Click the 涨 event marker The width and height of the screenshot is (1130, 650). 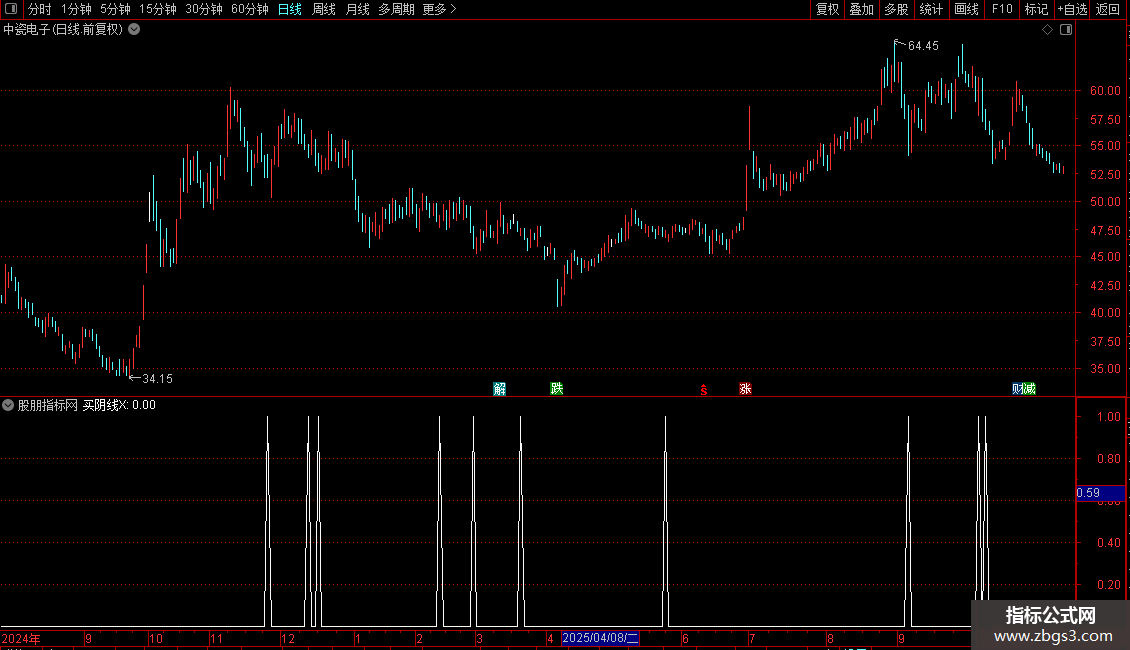coord(745,389)
